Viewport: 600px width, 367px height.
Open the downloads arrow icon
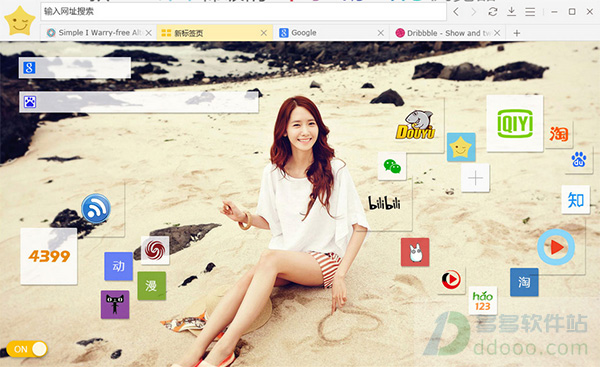(511, 12)
